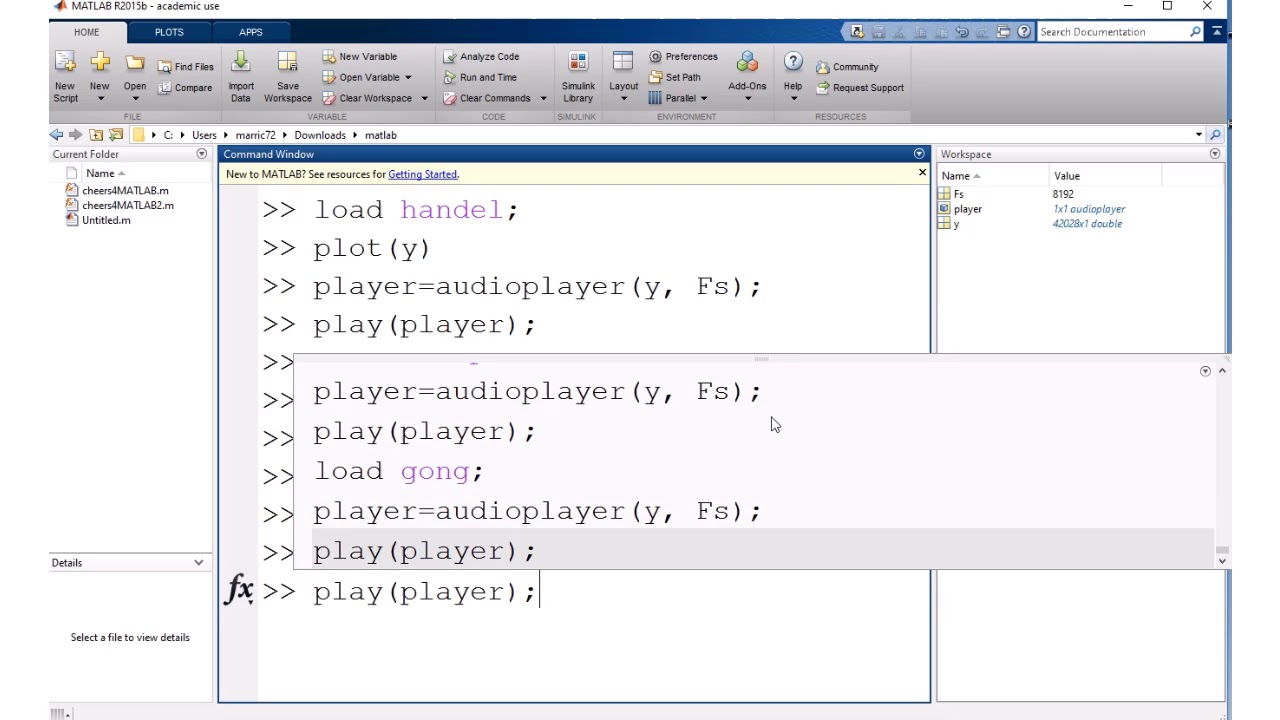
Task: Click the quick access help icon
Action: coord(1024,32)
